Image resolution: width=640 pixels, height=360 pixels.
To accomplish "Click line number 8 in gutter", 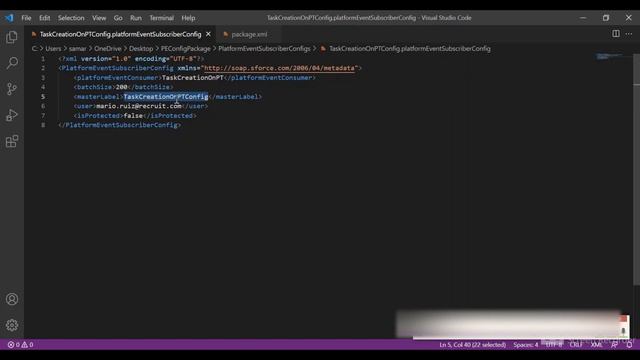I will [43, 125].
